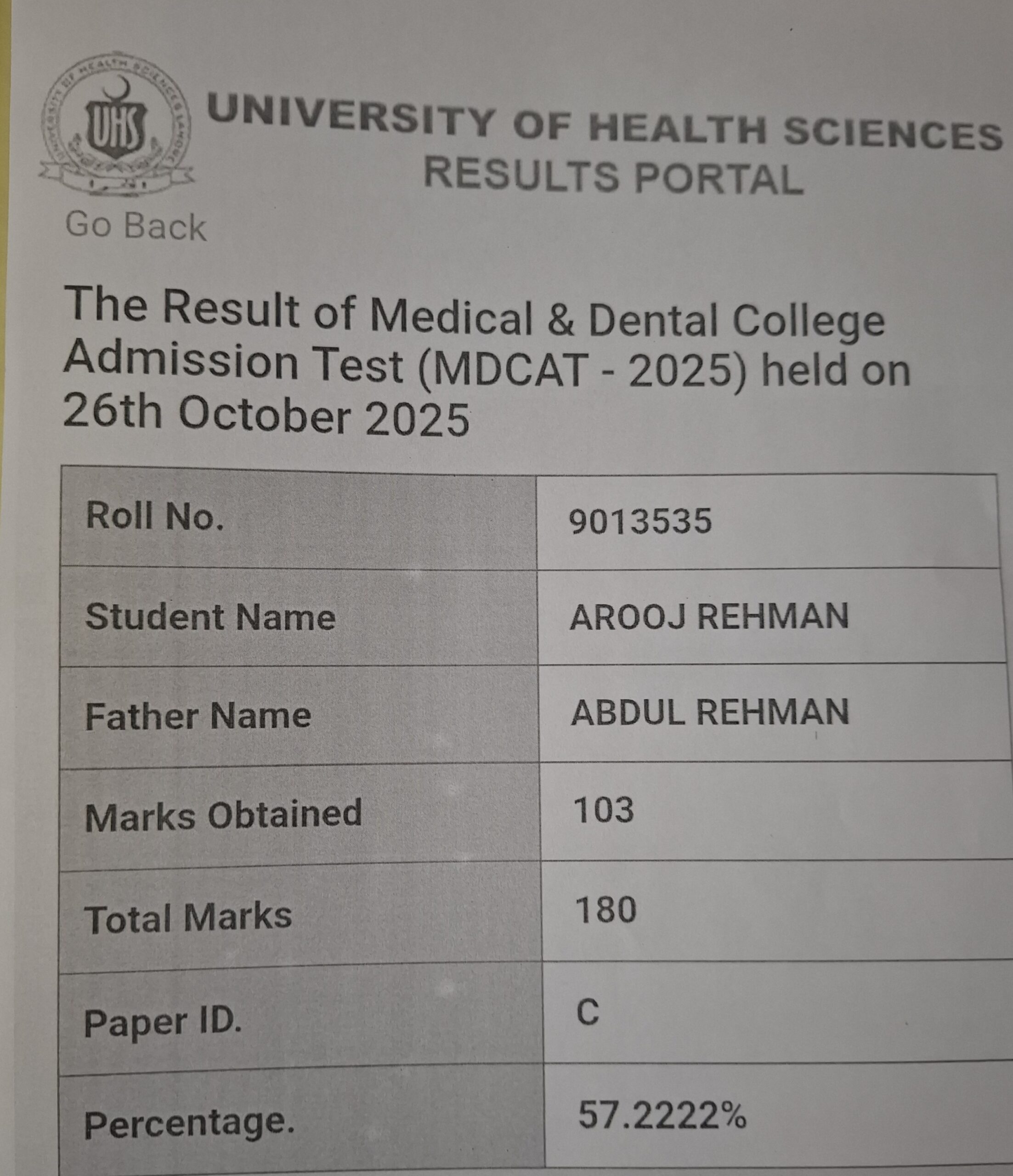Click the 26th October 2025 date text

coord(266,415)
